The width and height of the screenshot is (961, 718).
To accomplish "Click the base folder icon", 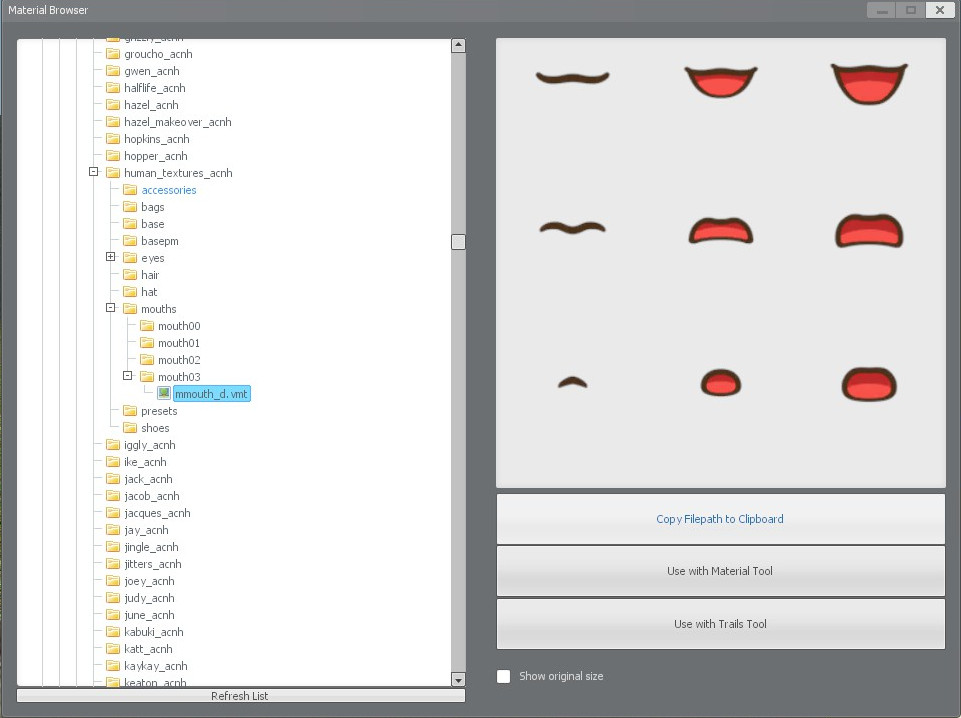I will point(130,224).
